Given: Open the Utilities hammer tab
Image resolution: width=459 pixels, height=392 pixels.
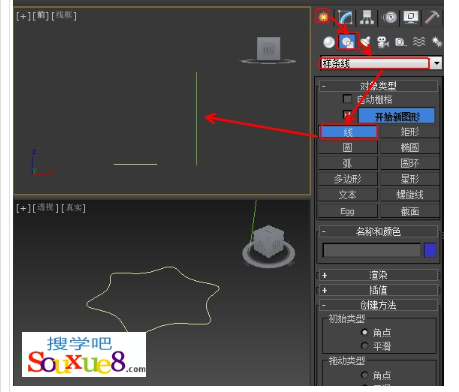Looking at the screenshot, I should pyautogui.click(x=432, y=17).
